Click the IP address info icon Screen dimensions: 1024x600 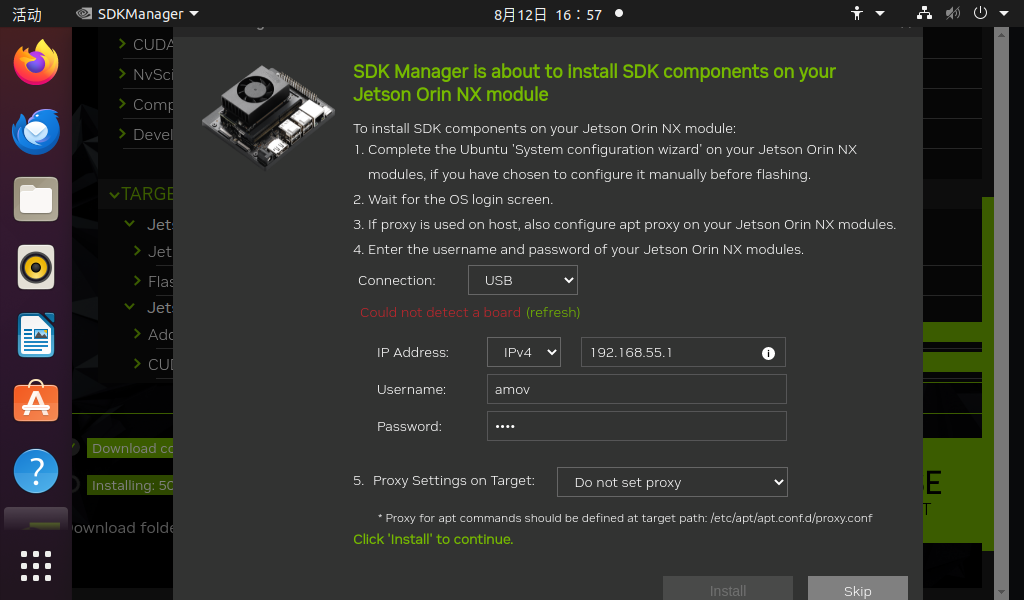coord(768,353)
